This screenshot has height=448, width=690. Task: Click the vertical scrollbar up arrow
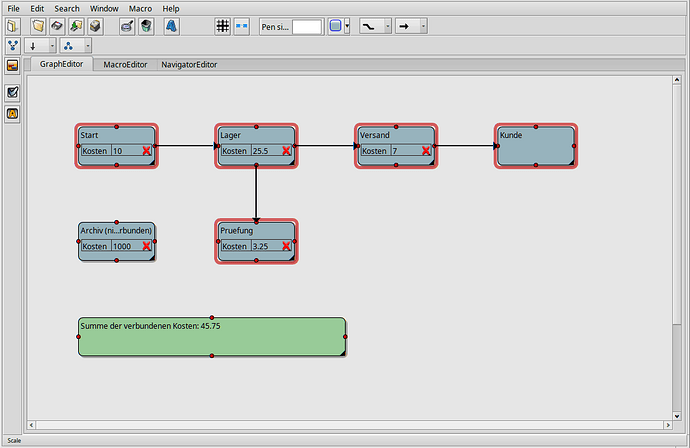(x=677, y=80)
